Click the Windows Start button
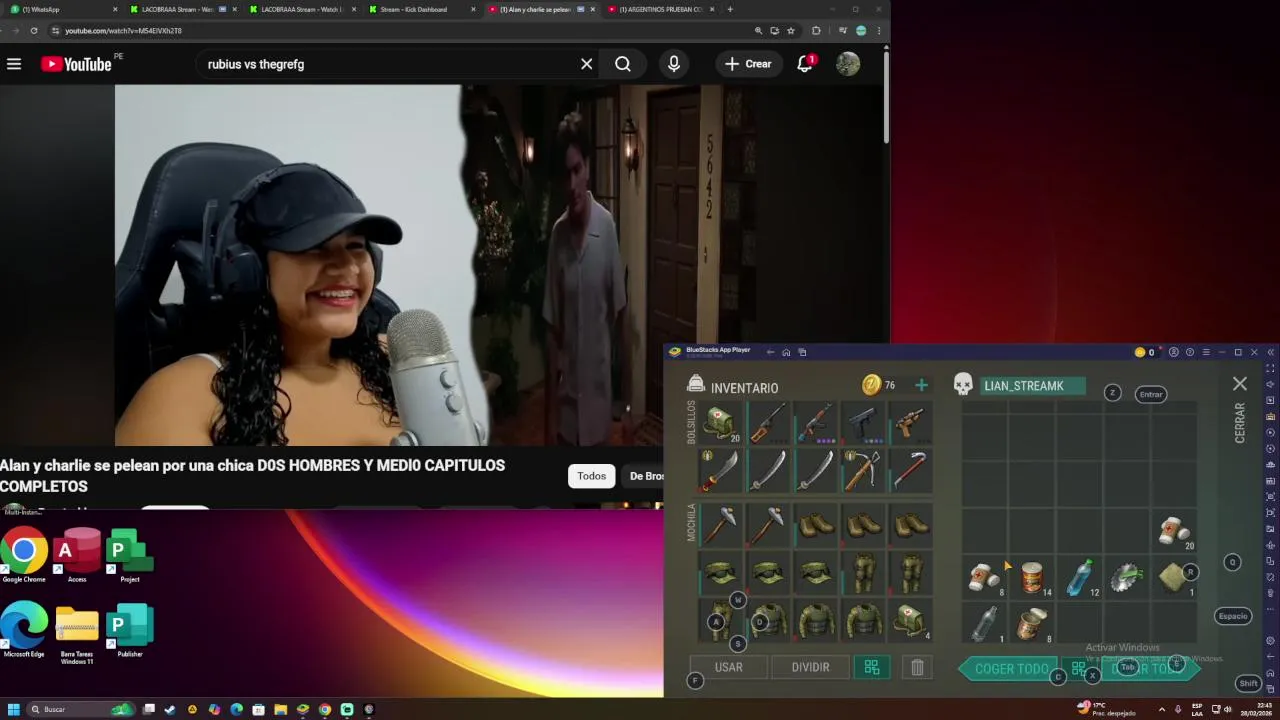This screenshot has height=720, width=1280. (x=14, y=709)
